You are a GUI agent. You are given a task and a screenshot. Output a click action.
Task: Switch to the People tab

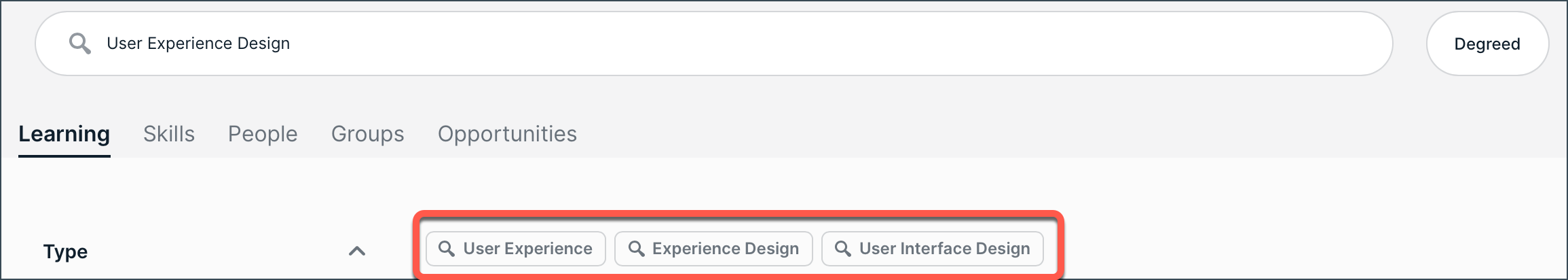click(263, 134)
